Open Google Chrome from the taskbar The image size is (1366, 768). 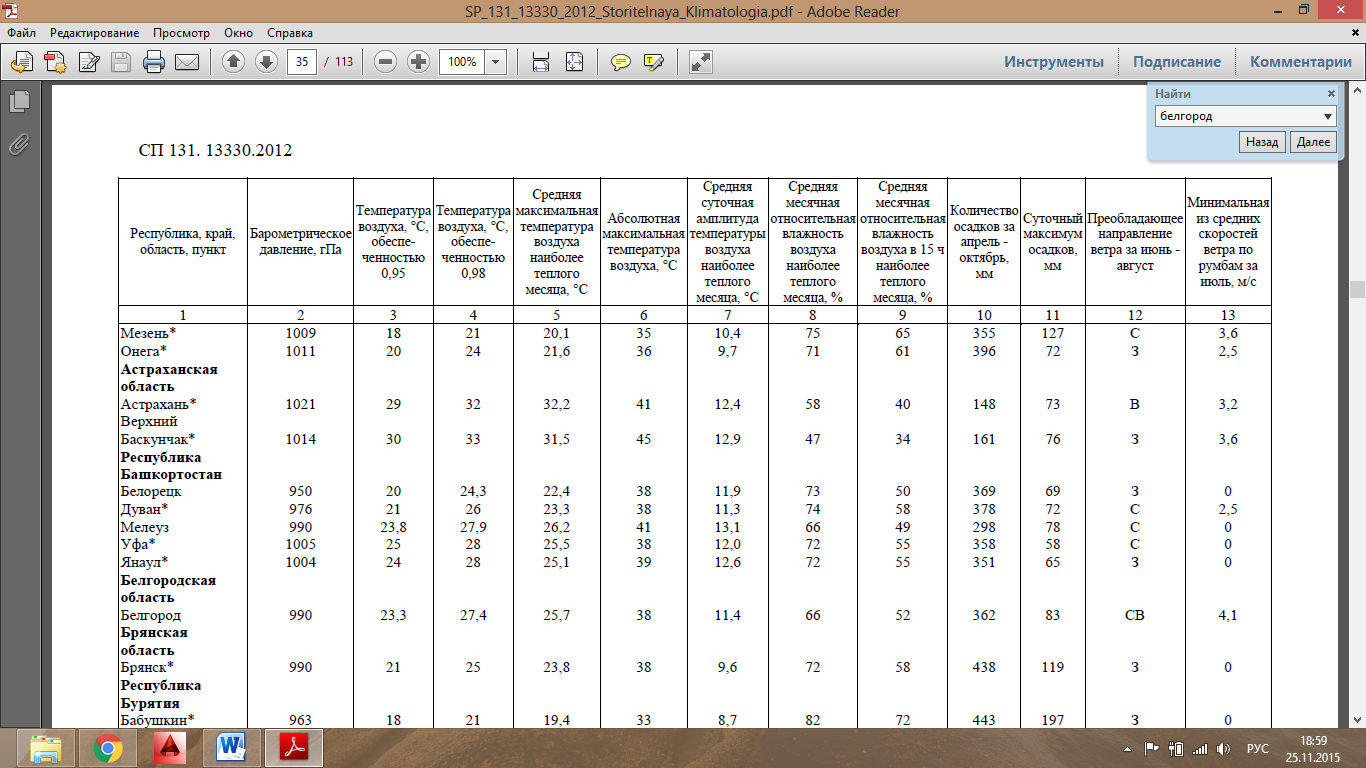[x=108, y=748]
